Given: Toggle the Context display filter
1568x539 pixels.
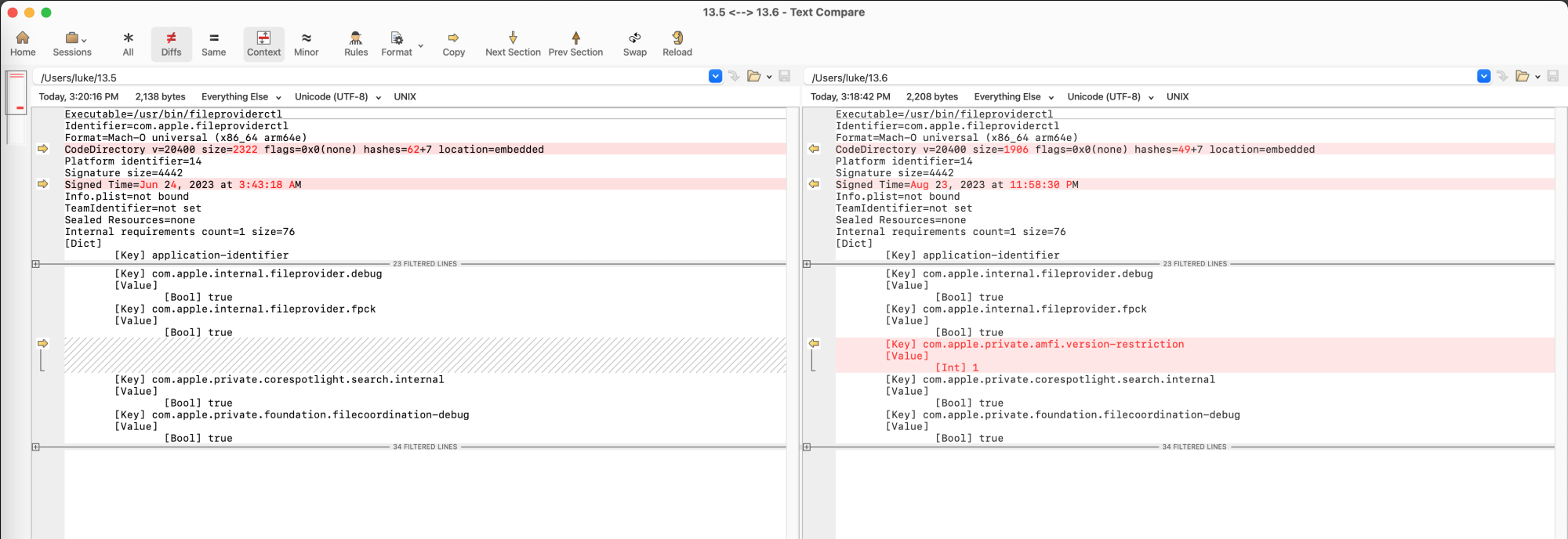Looking at the screenshot, I should click(x=263, y=43).
